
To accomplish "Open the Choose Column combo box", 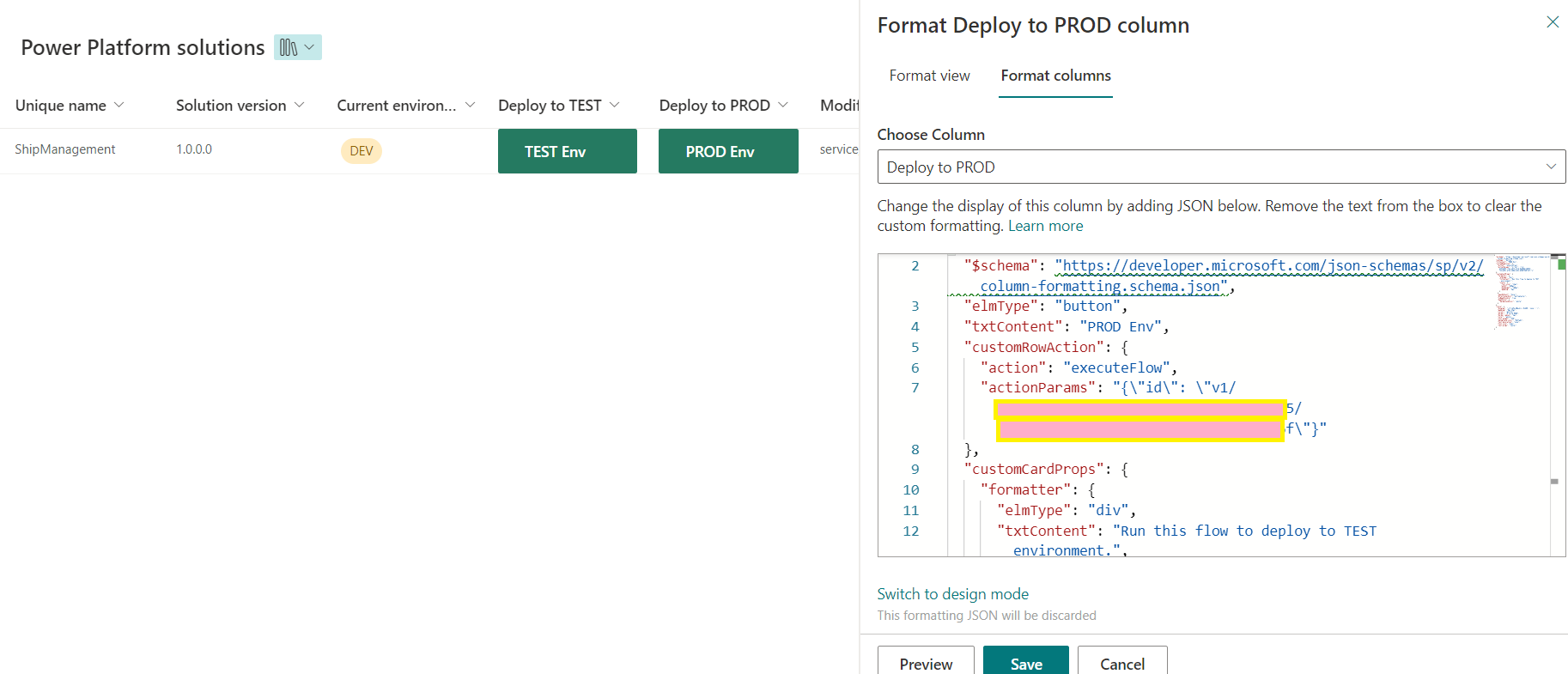I will [x=1220, y=167].
